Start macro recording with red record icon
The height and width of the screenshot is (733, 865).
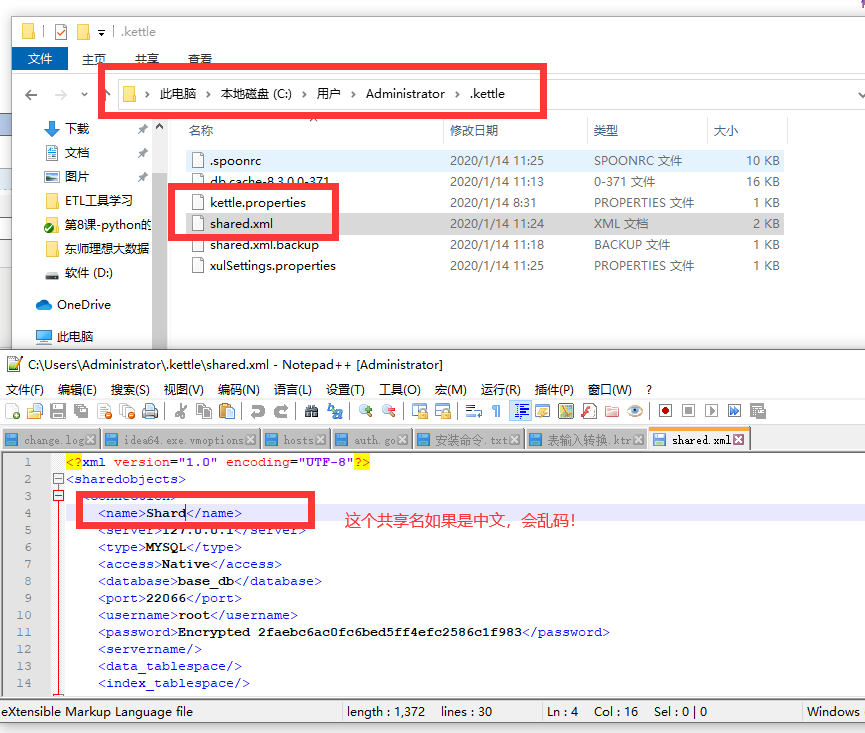click(664, 410)
